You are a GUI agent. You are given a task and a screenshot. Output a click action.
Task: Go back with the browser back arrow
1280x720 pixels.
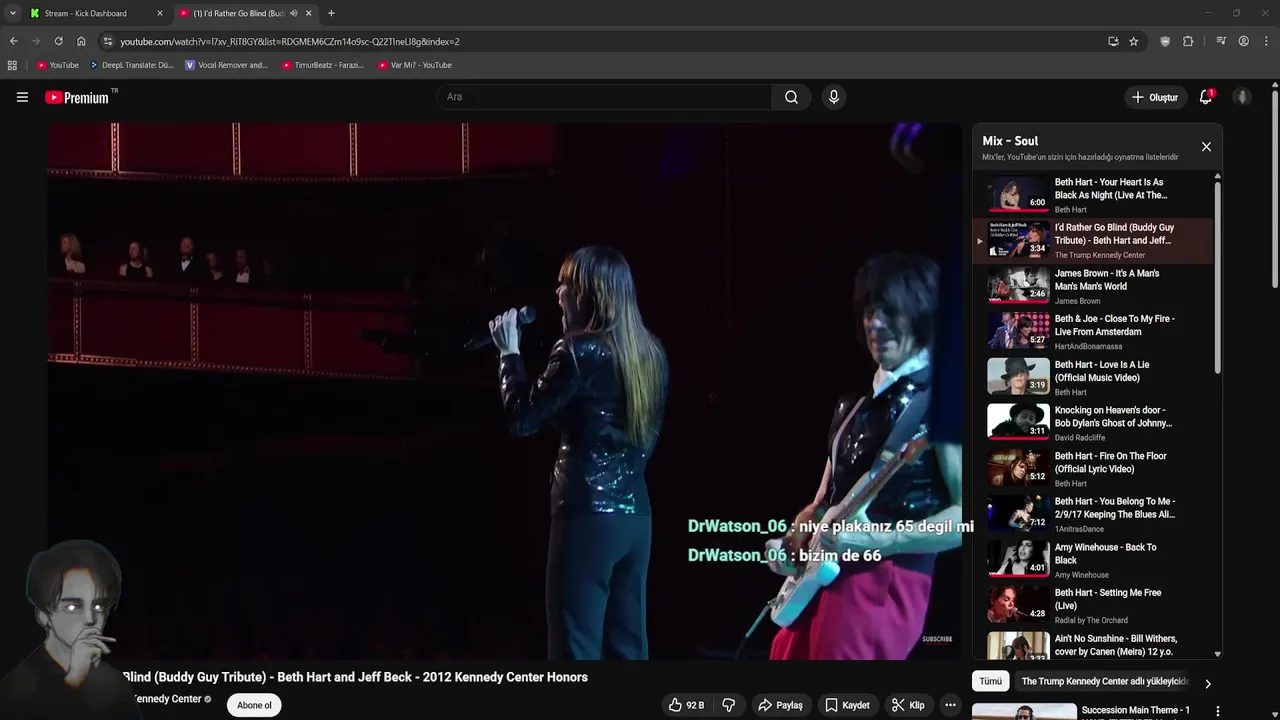pyautogui.click(x=13, y=41)
